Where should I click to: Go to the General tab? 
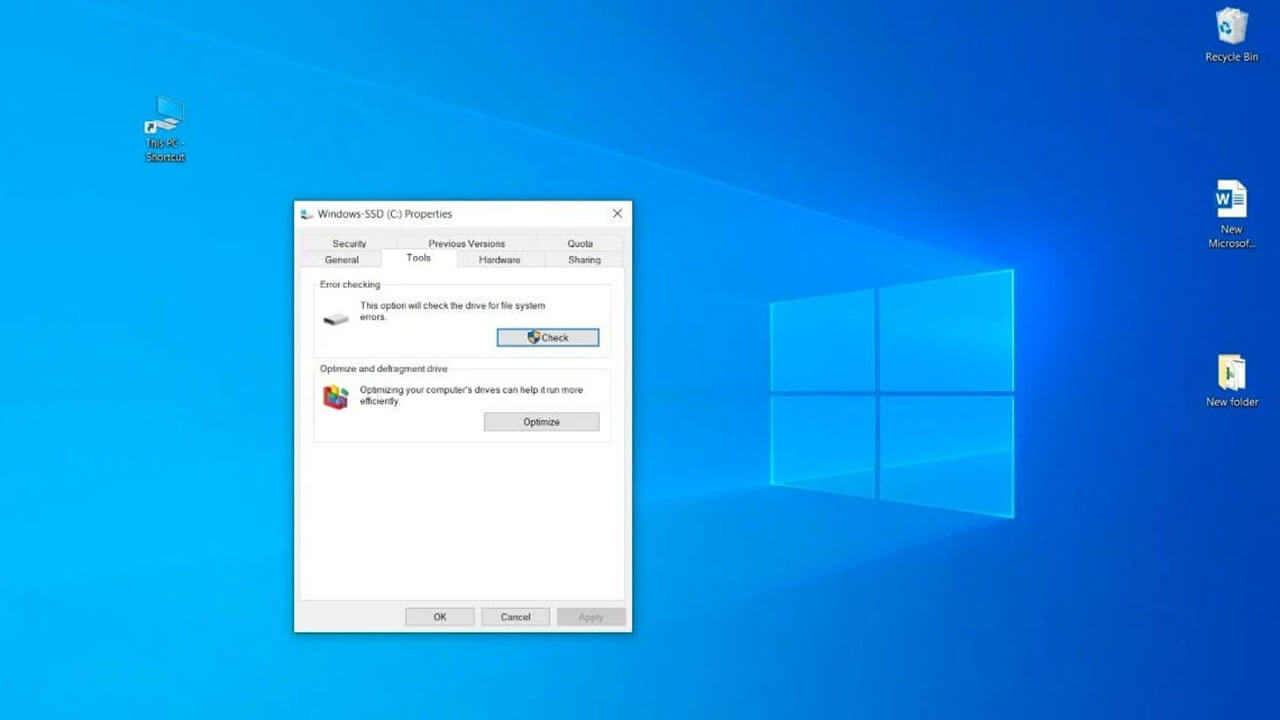341,260
